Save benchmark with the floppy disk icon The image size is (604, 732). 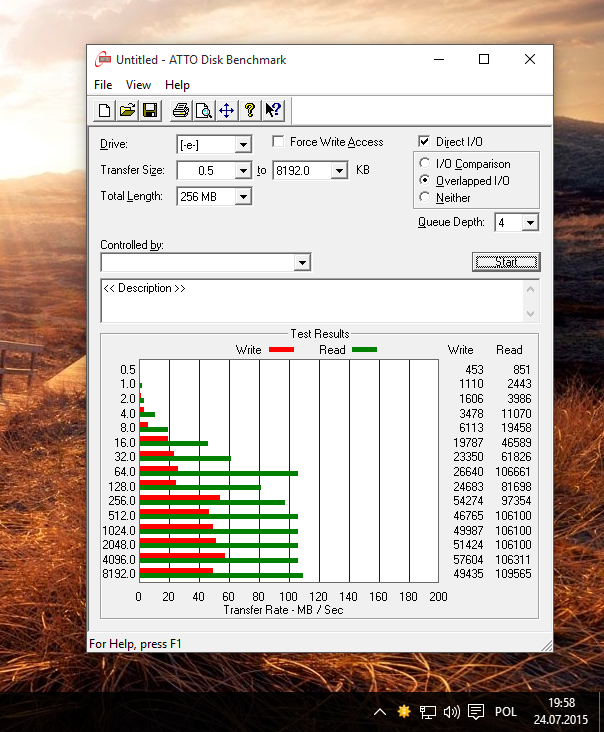(149, 110)
